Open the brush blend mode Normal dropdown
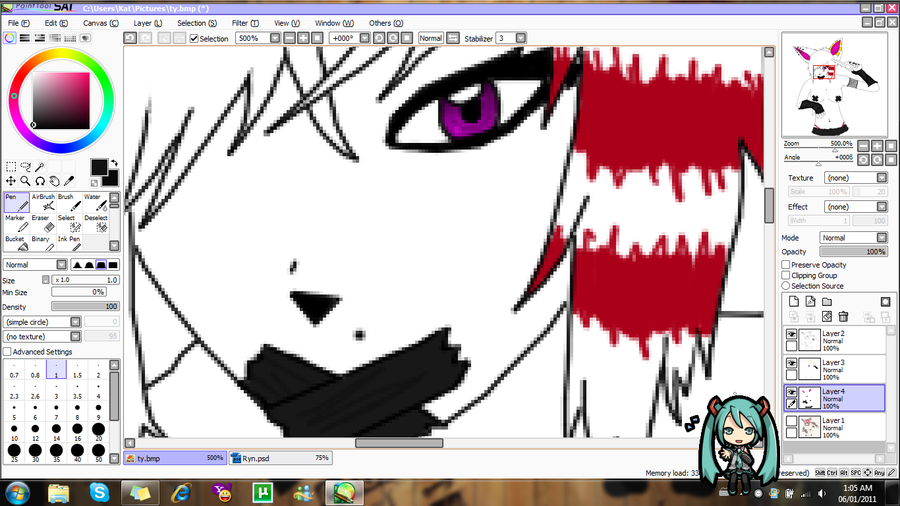 [61, 264]
